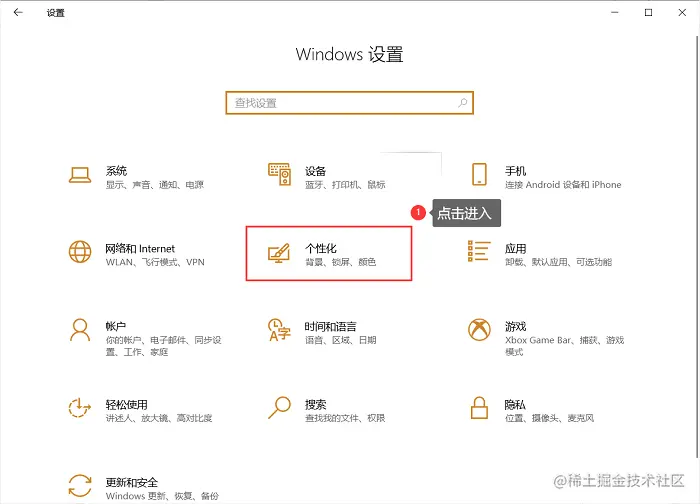This screenshot has width=700, height=504.
Task: Click the vertical scrollbar on the right
Action: click(697, 246)
